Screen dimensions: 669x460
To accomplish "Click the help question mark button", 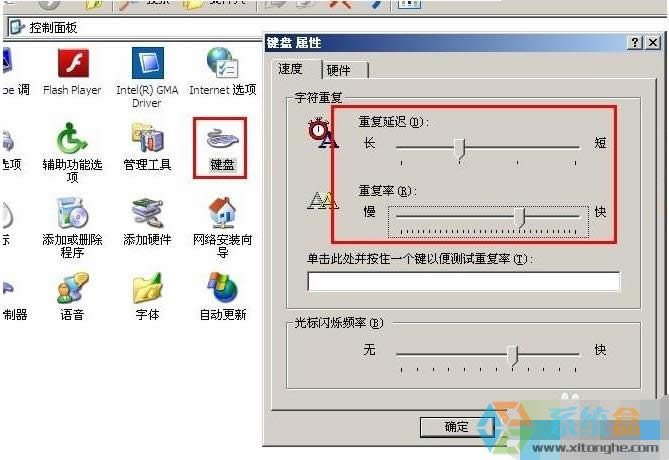I will point(635,42).
